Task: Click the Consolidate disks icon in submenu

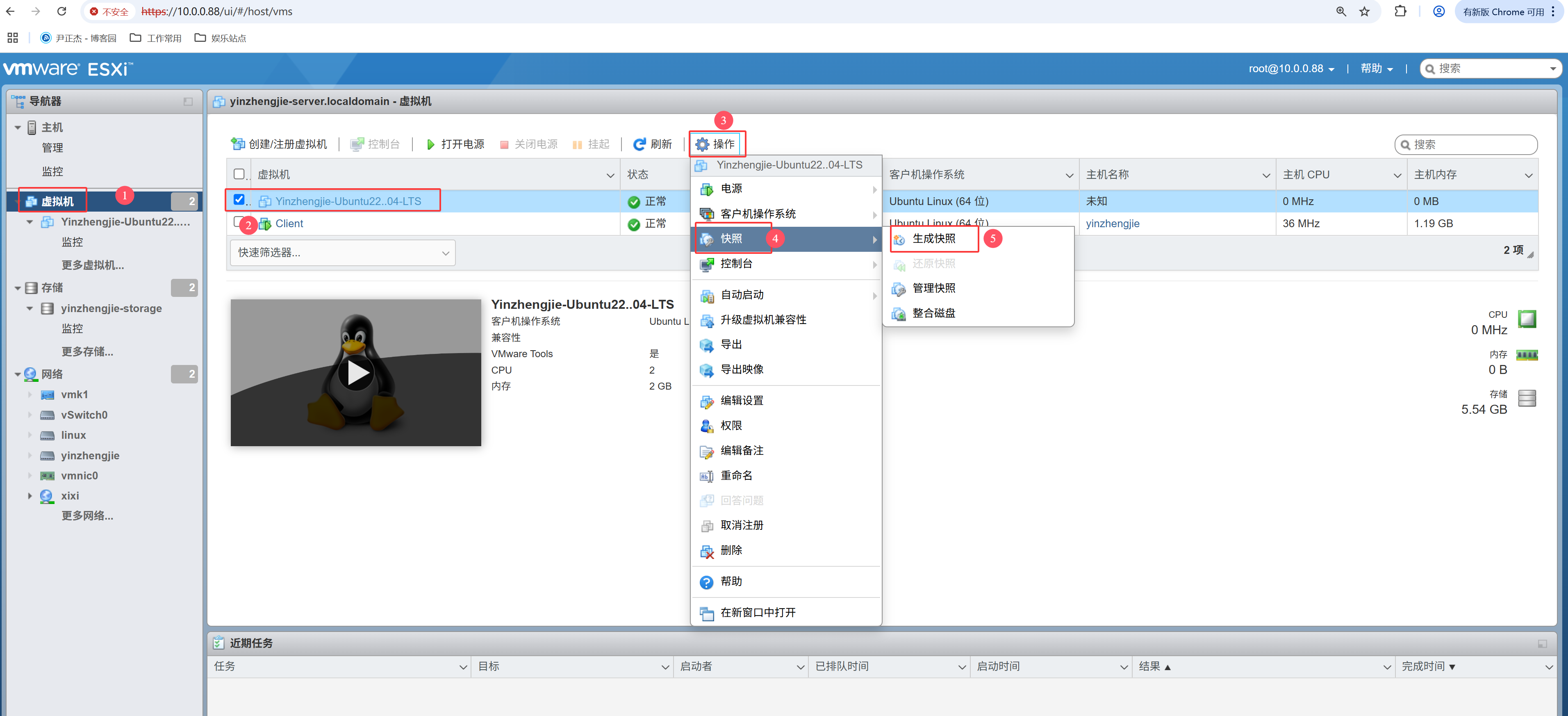Action: [899, 314]
